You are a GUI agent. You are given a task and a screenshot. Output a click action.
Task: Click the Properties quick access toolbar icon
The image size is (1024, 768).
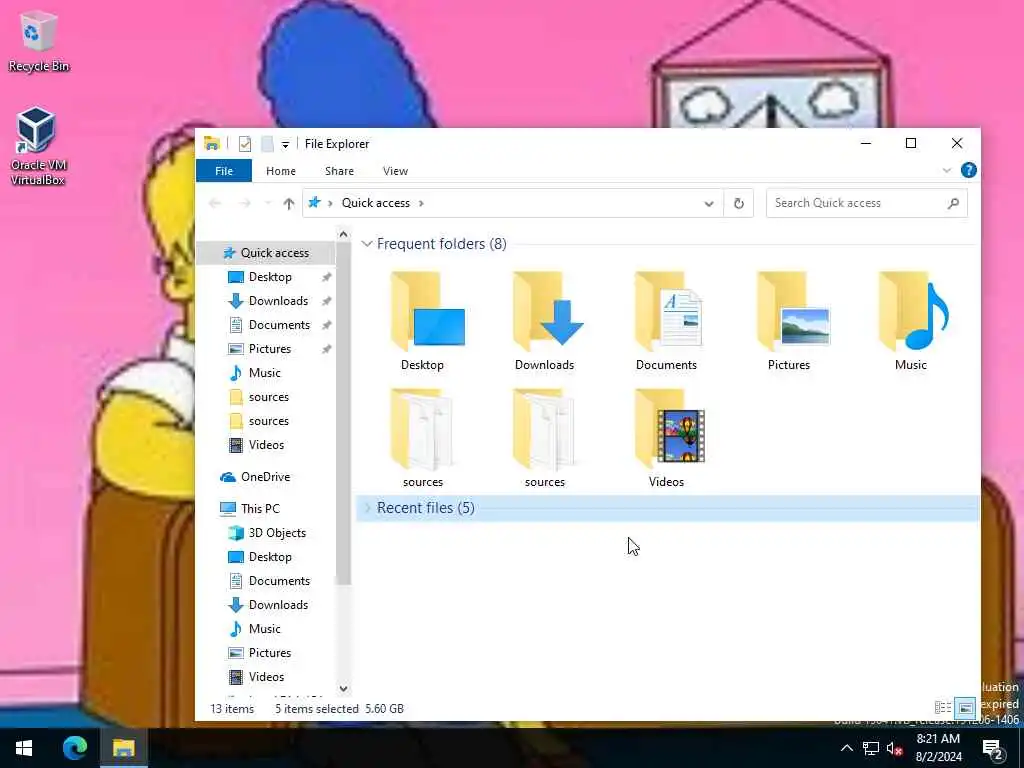click(245, 144)
